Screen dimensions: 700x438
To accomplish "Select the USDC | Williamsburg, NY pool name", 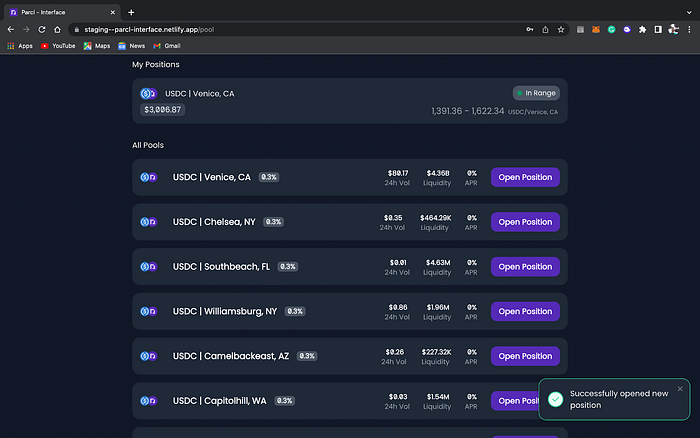I will 225,311.
